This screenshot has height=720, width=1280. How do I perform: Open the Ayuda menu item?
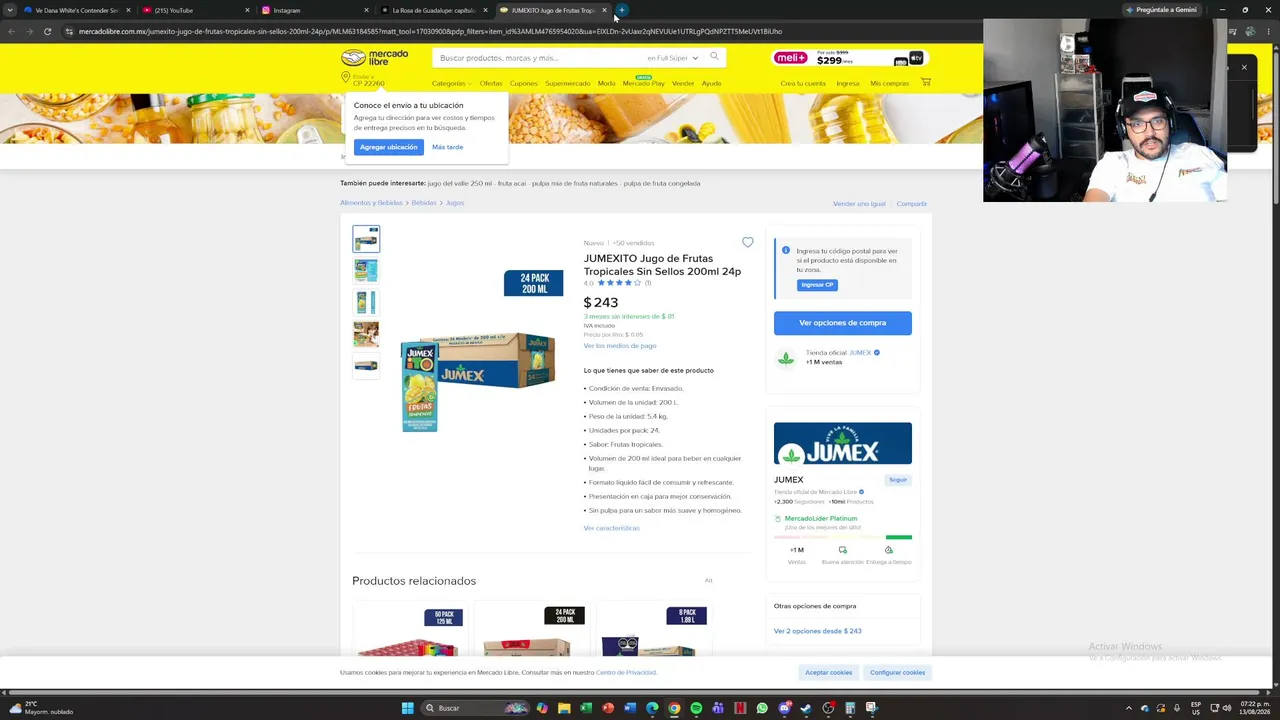[x=711, y=83]
